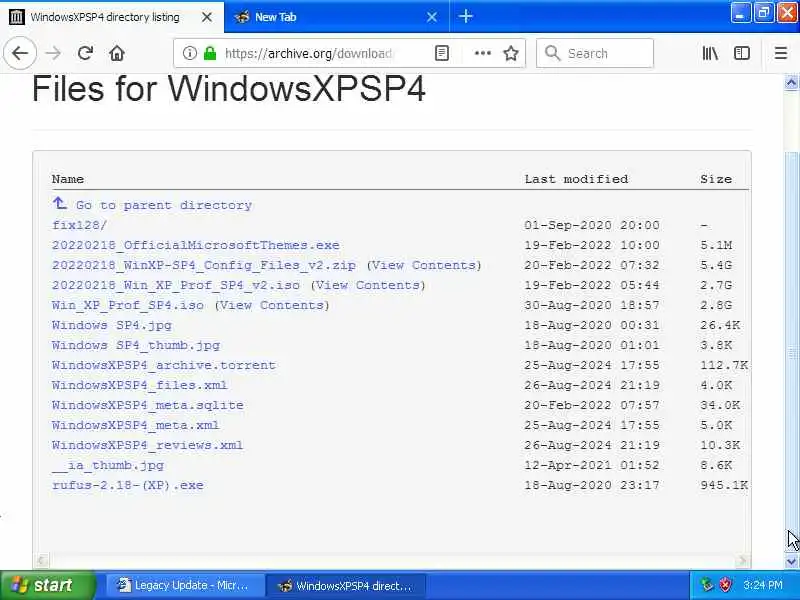Click the forward arrow navigation button

pos(53,53)
